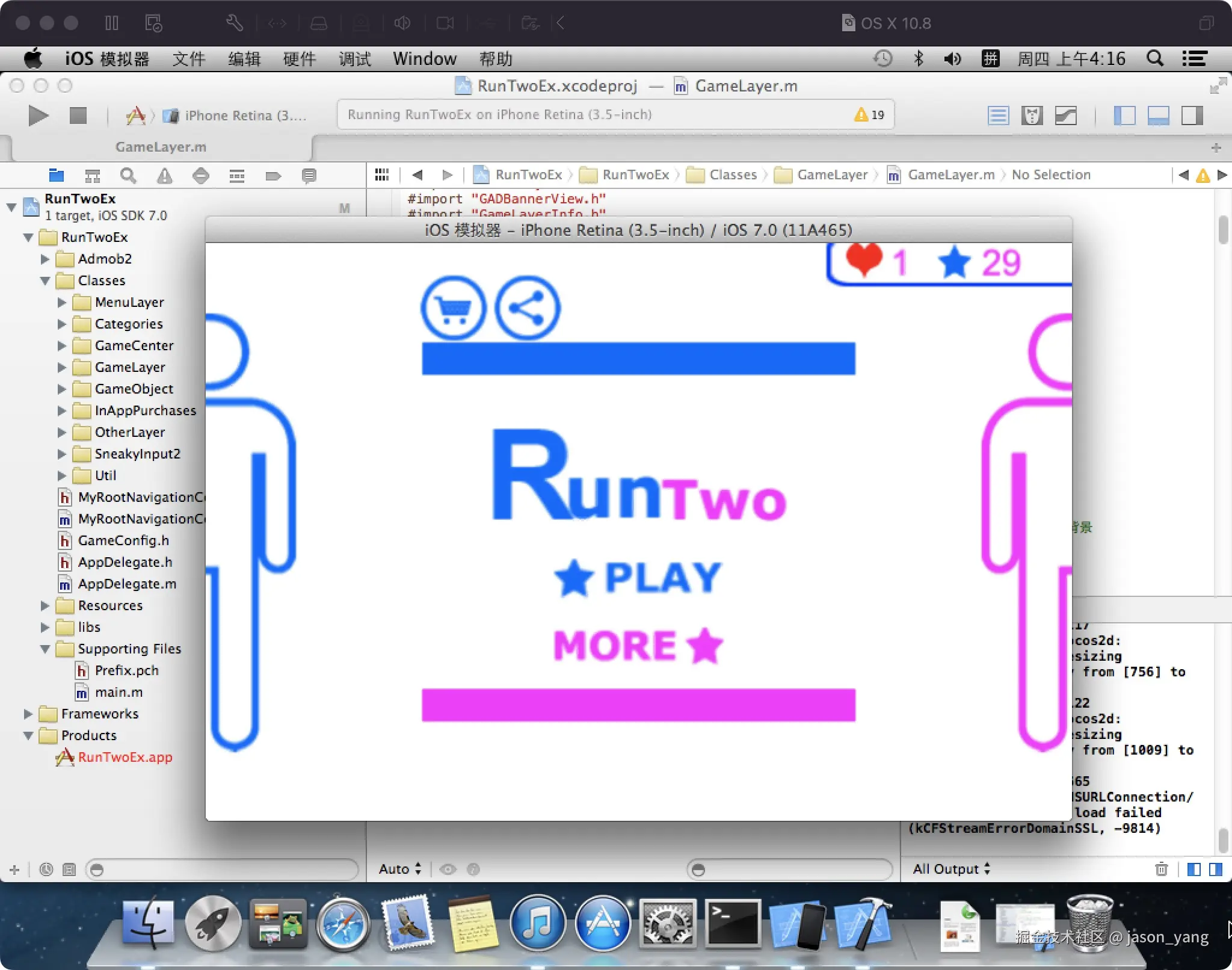Tap the share icon in simulator

click(x=527, y=308)
